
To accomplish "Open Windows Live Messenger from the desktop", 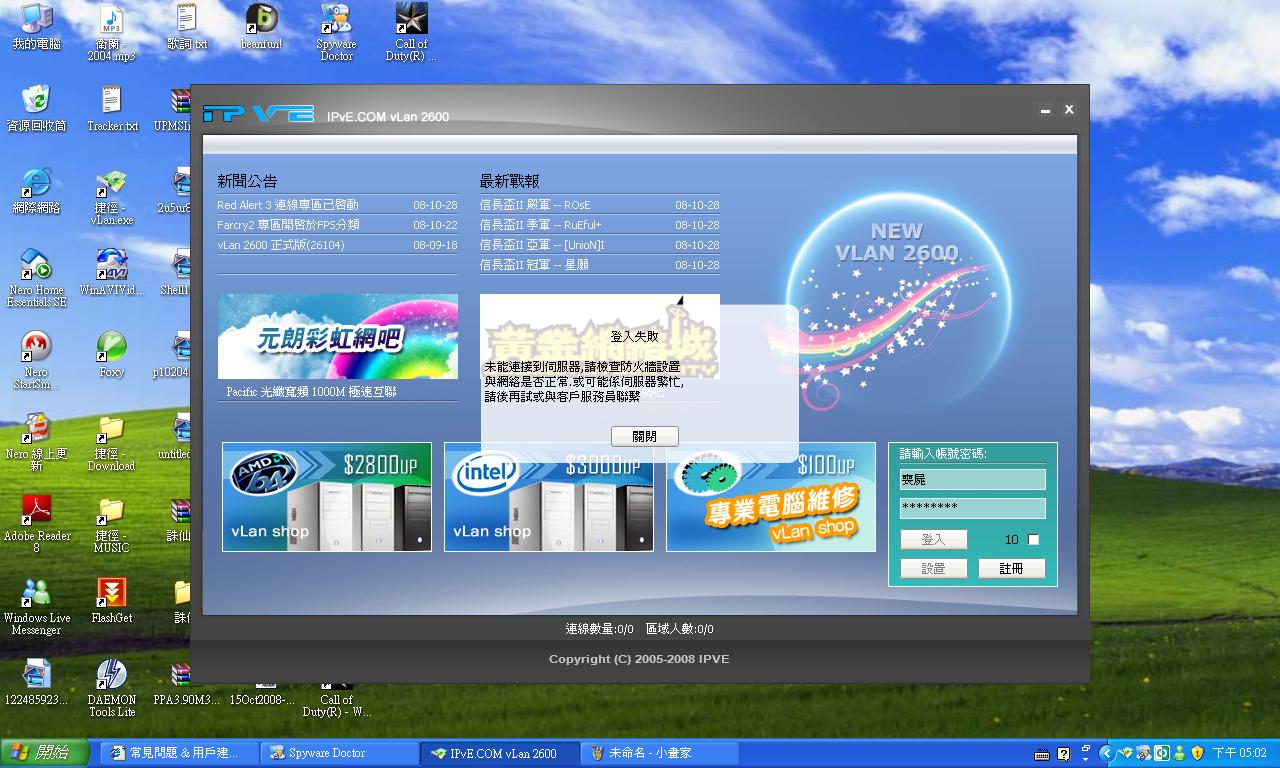I will 37,594.
